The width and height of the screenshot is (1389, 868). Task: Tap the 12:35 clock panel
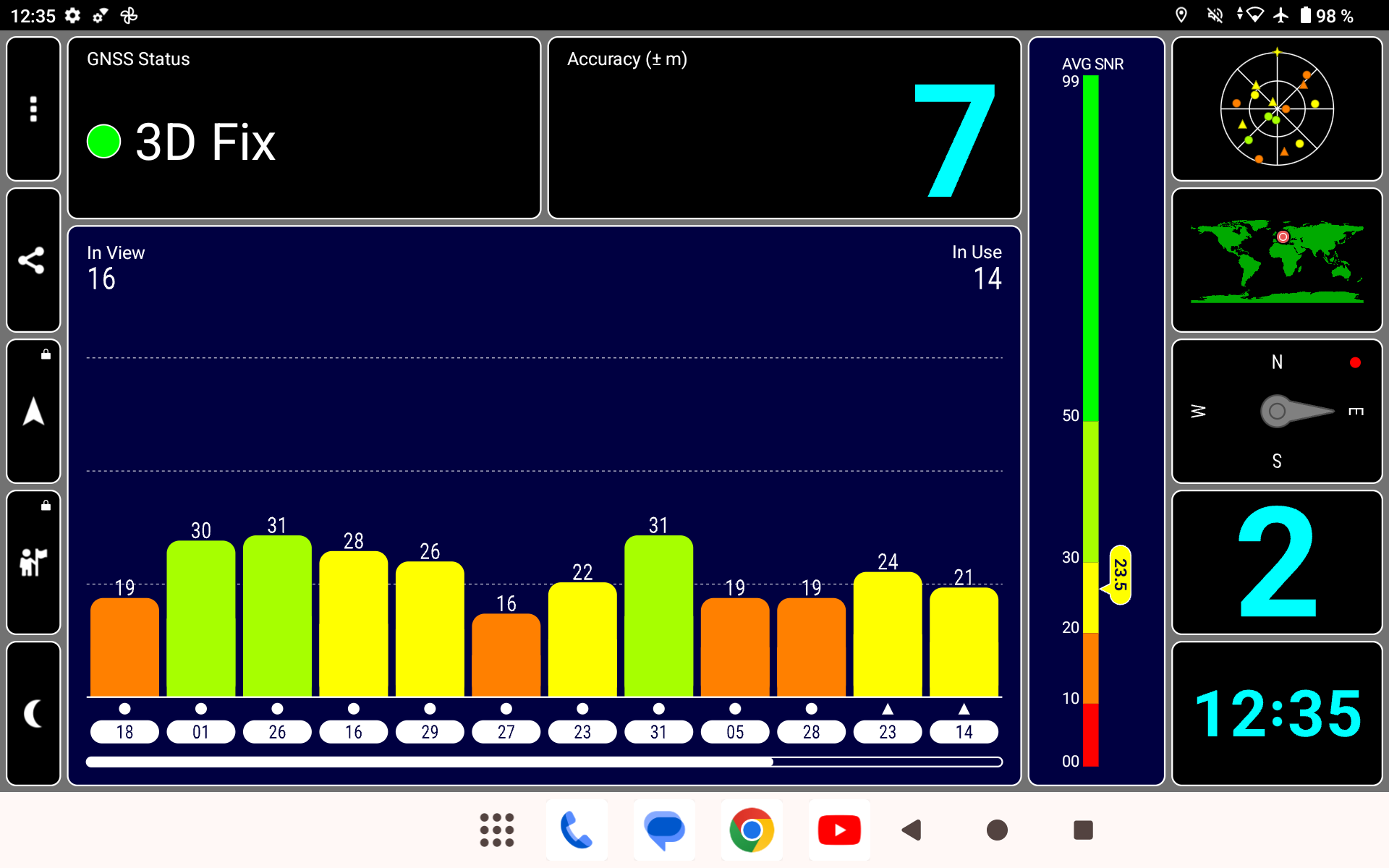point(1277,713)
